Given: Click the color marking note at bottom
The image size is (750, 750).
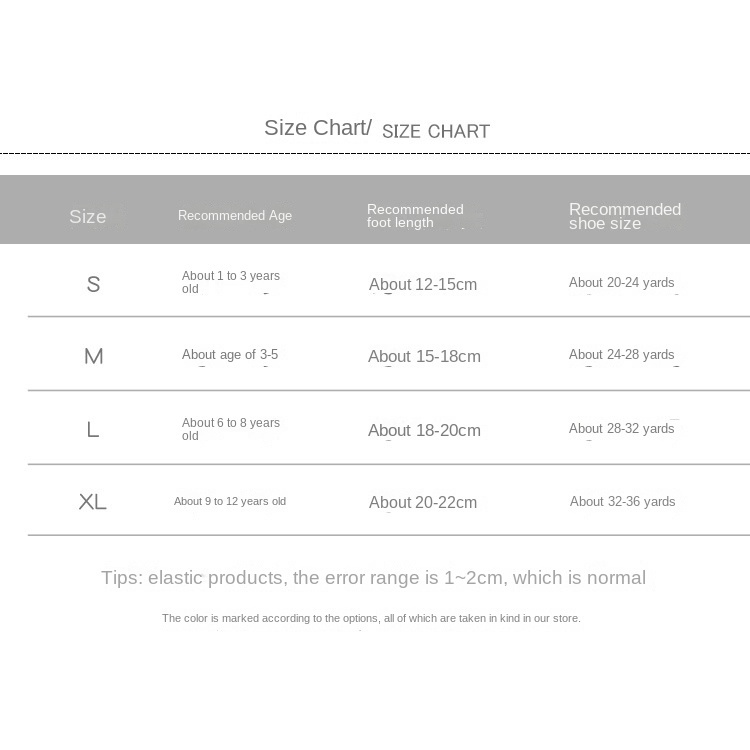Looking at the screenshot, I should [x=371, y=619].
